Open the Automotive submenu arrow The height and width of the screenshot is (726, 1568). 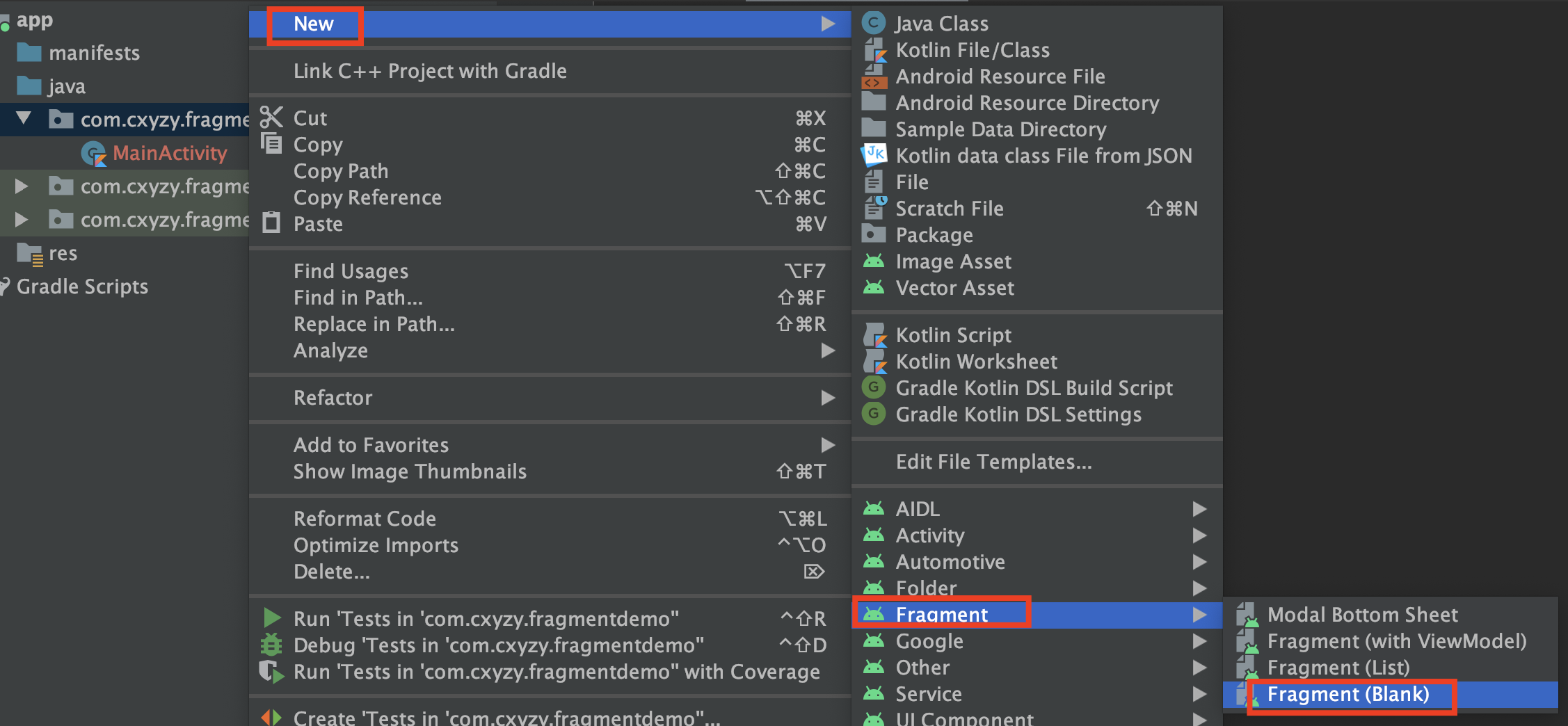pyautogui.click(x=1199, y=562)
